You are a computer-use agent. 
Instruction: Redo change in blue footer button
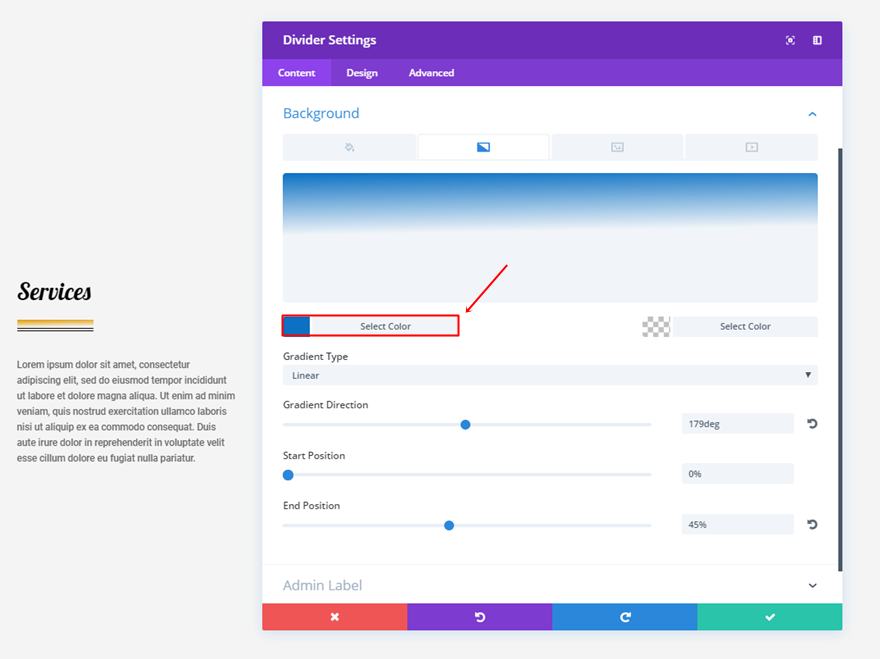click(625, 617)
